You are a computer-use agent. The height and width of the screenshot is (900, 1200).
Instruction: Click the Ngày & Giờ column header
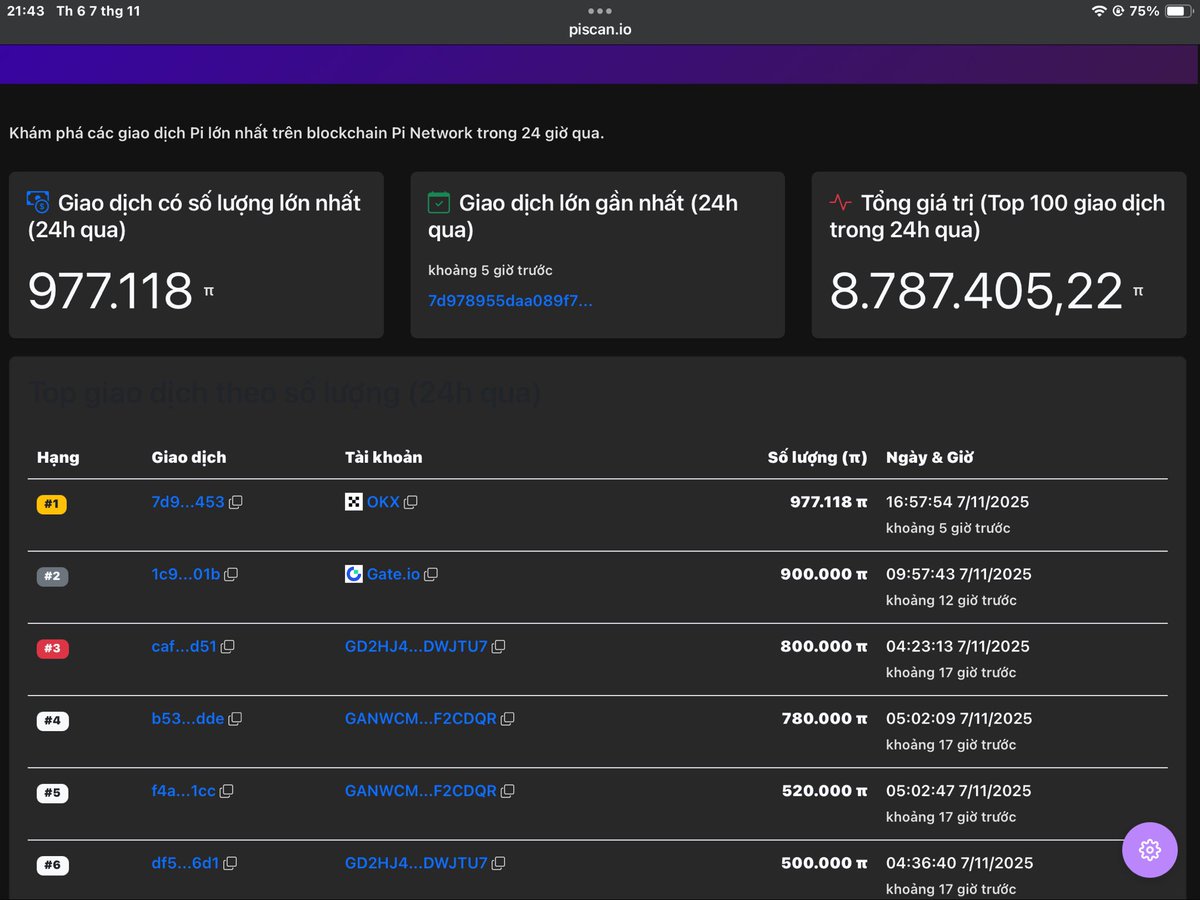tap(930, 457)
